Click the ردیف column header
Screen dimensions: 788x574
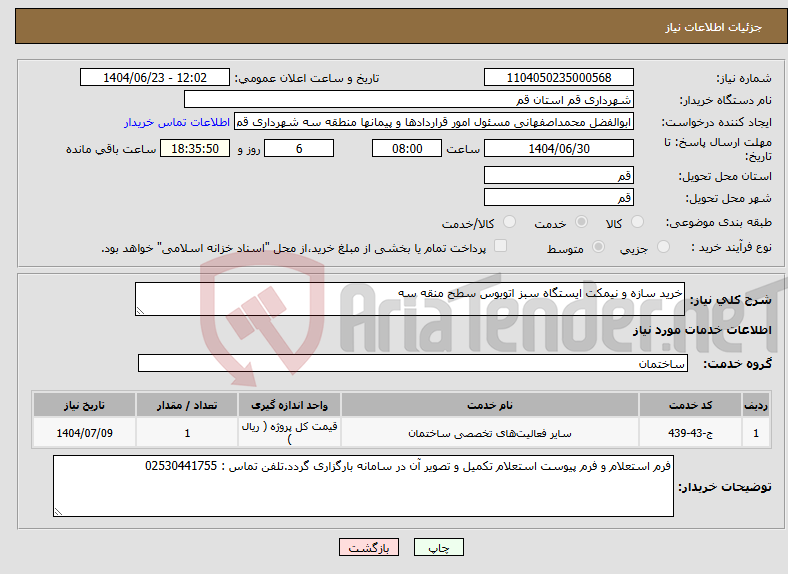tap(756, 405)
